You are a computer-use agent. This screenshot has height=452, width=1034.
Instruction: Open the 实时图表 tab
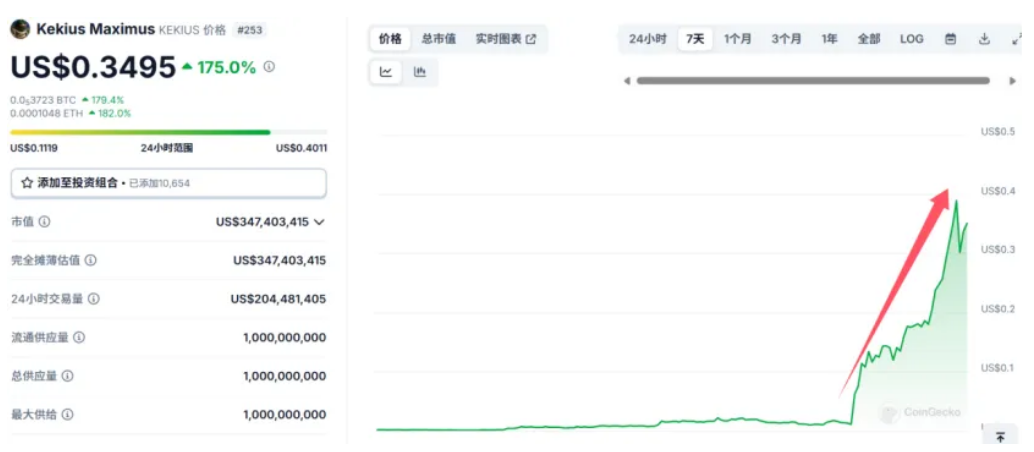(x=506, y=39)
